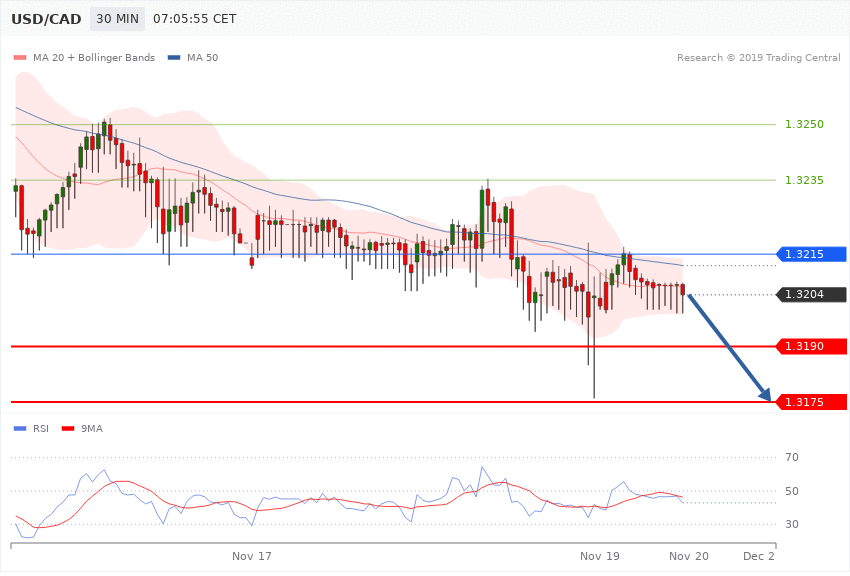
Task: Select the 30 MIN timeframe badge
Action: click(x=118, y=19)
